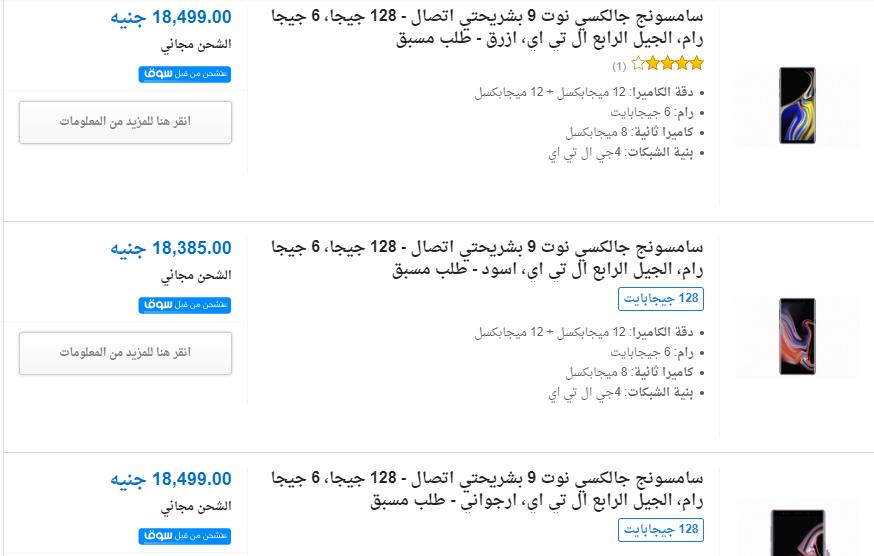Click the 128 جيجابايت badge on the black Note 9
This screenshot has height=556, width=874.
click(x=661, y=299)
